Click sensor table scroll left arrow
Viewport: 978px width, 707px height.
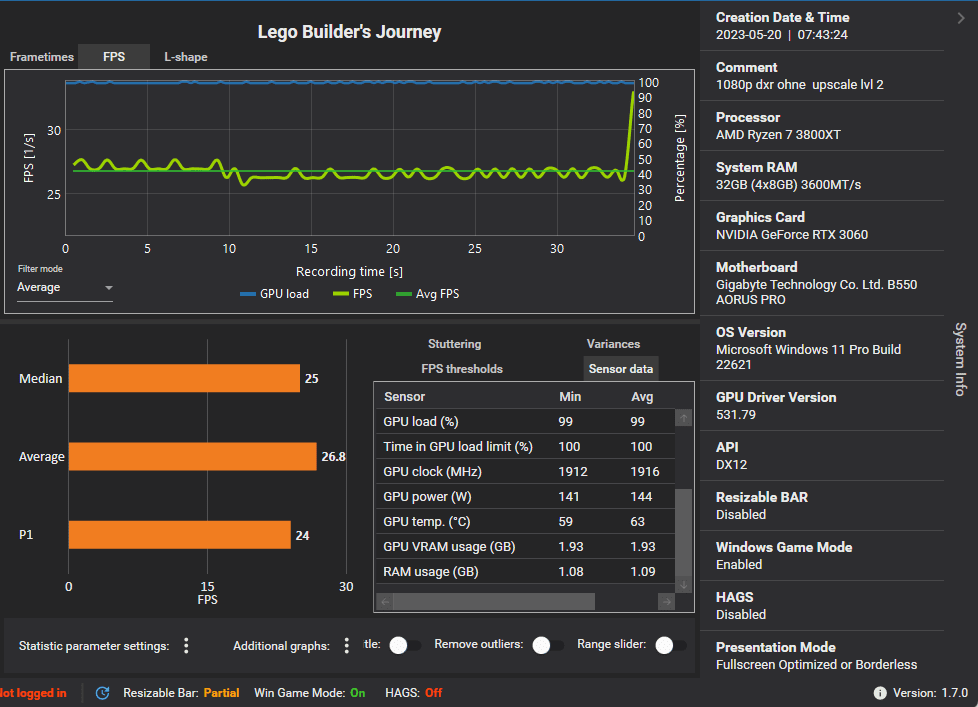[x=385, y=602]
